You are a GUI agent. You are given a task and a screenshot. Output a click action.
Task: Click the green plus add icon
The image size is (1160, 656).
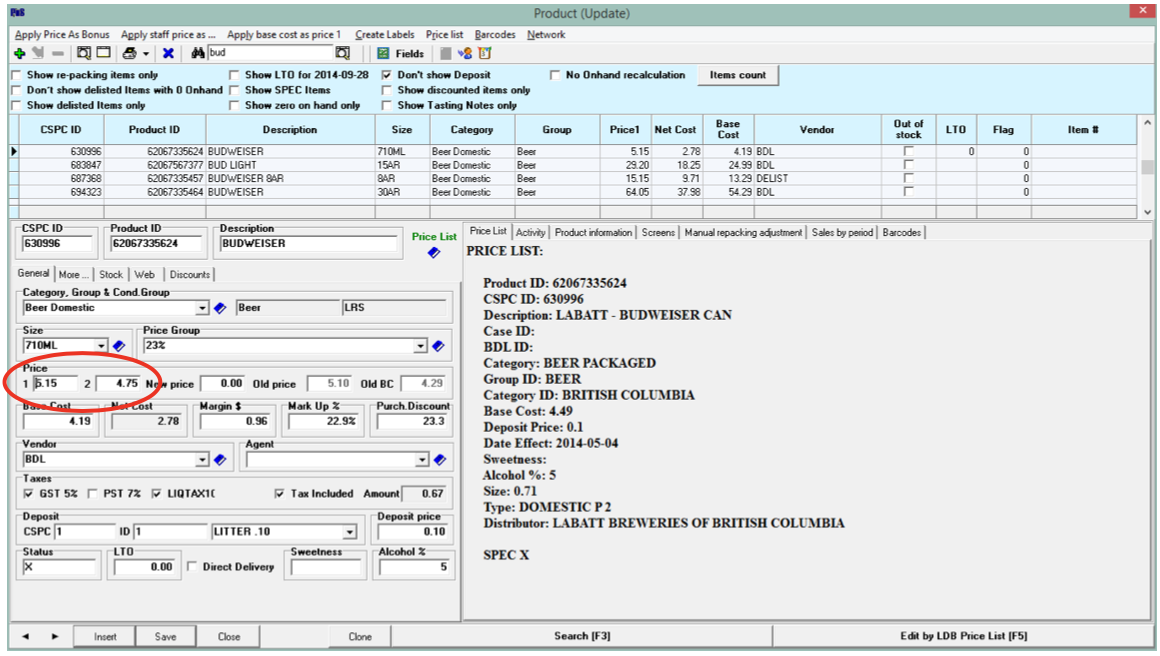[x=19, y=53]
